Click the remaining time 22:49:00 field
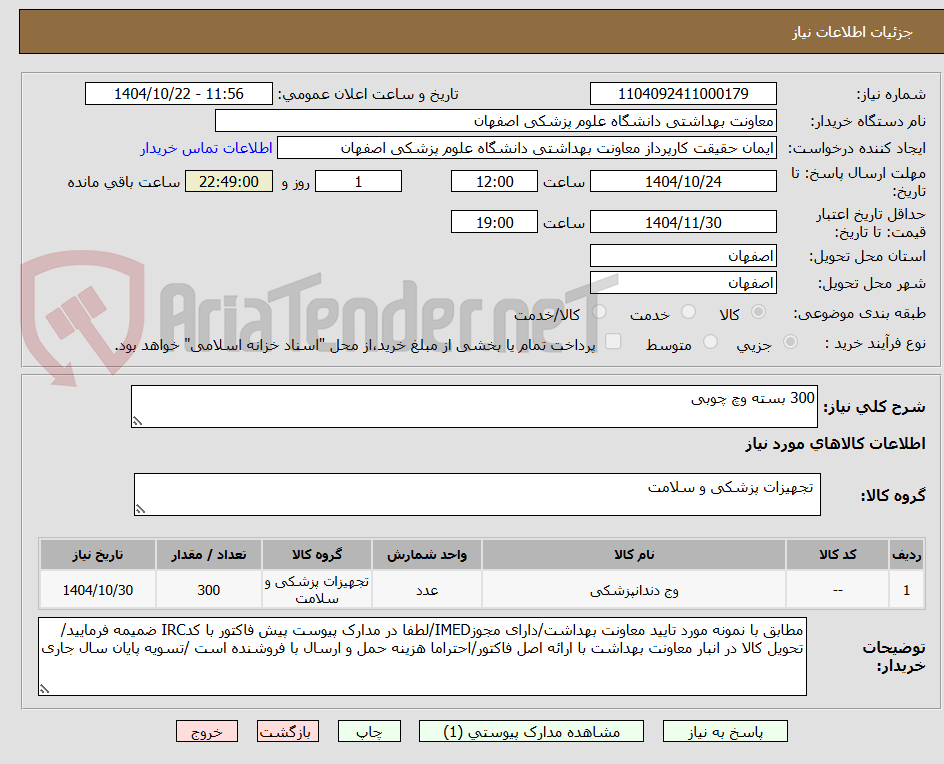Viewport: 944px width, 764px height. (x=229, y=181)
